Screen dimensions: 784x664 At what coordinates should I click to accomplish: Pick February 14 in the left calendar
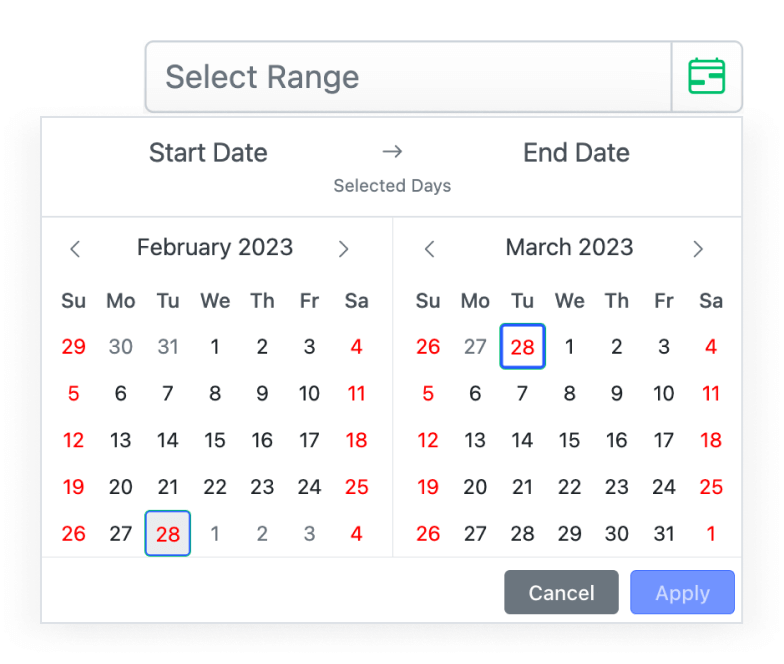[x=168, y=440]
